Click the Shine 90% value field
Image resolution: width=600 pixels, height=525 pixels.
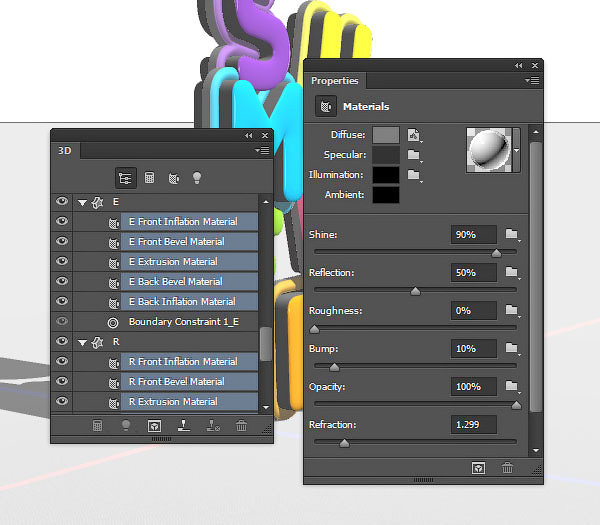coord(474,235)
